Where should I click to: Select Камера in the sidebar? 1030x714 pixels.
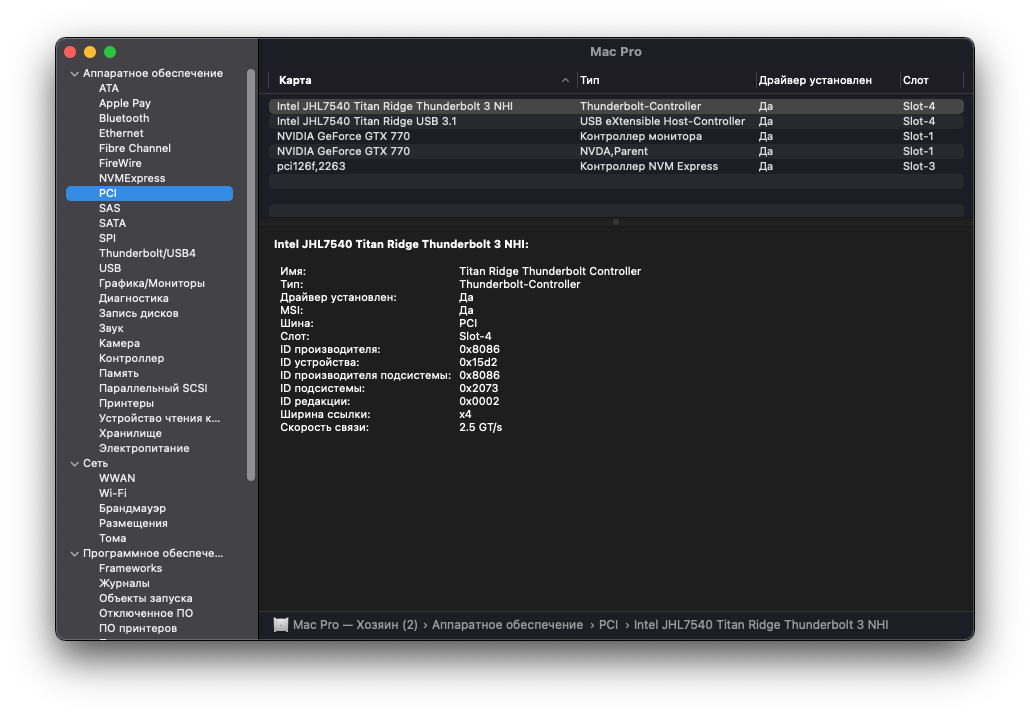coord(119,344)
